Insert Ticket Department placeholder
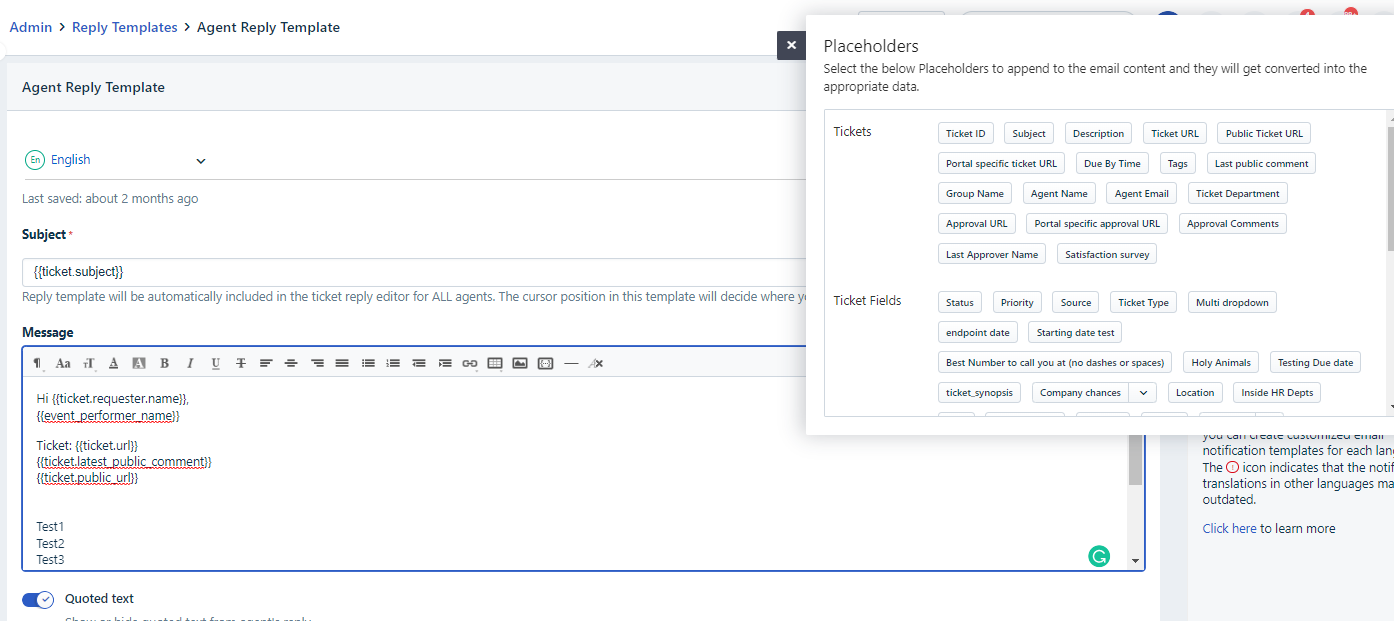The image size is (1394, 621). point(1237,194)
